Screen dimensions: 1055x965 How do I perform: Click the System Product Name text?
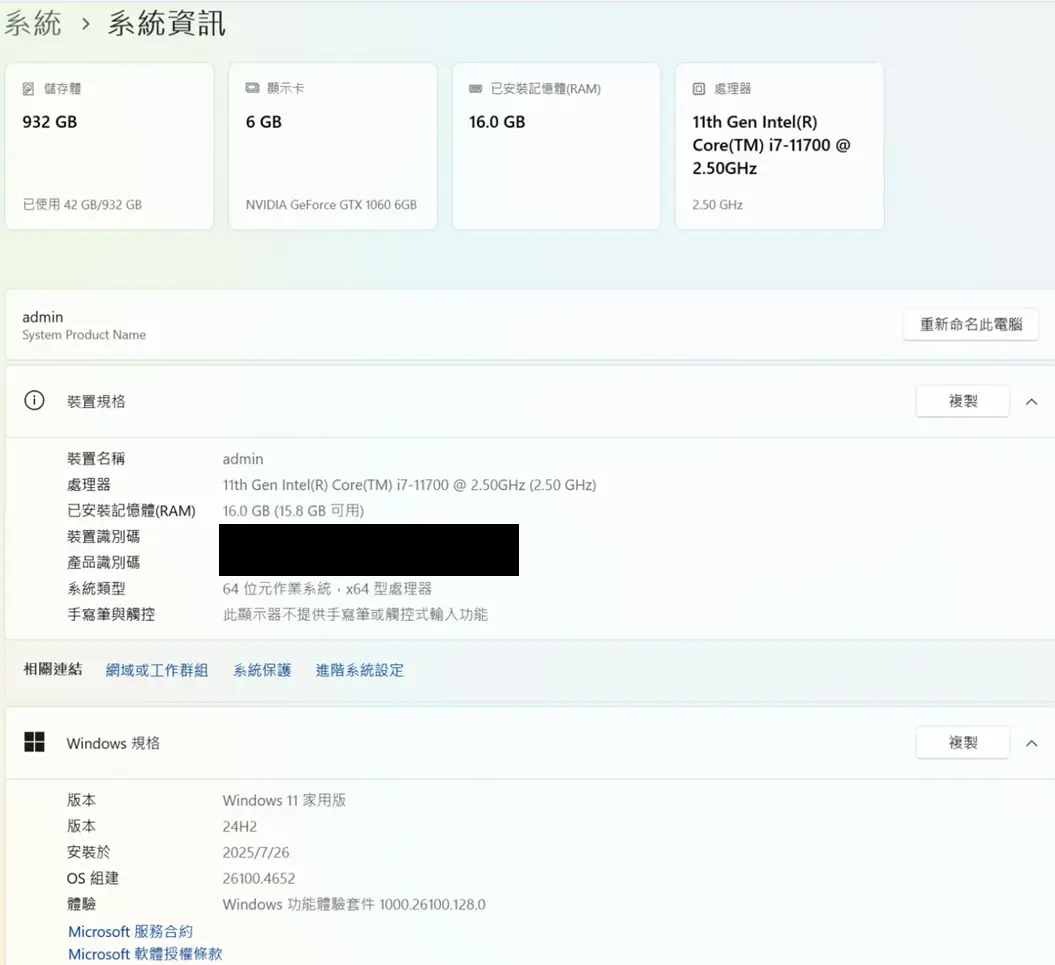84,335
